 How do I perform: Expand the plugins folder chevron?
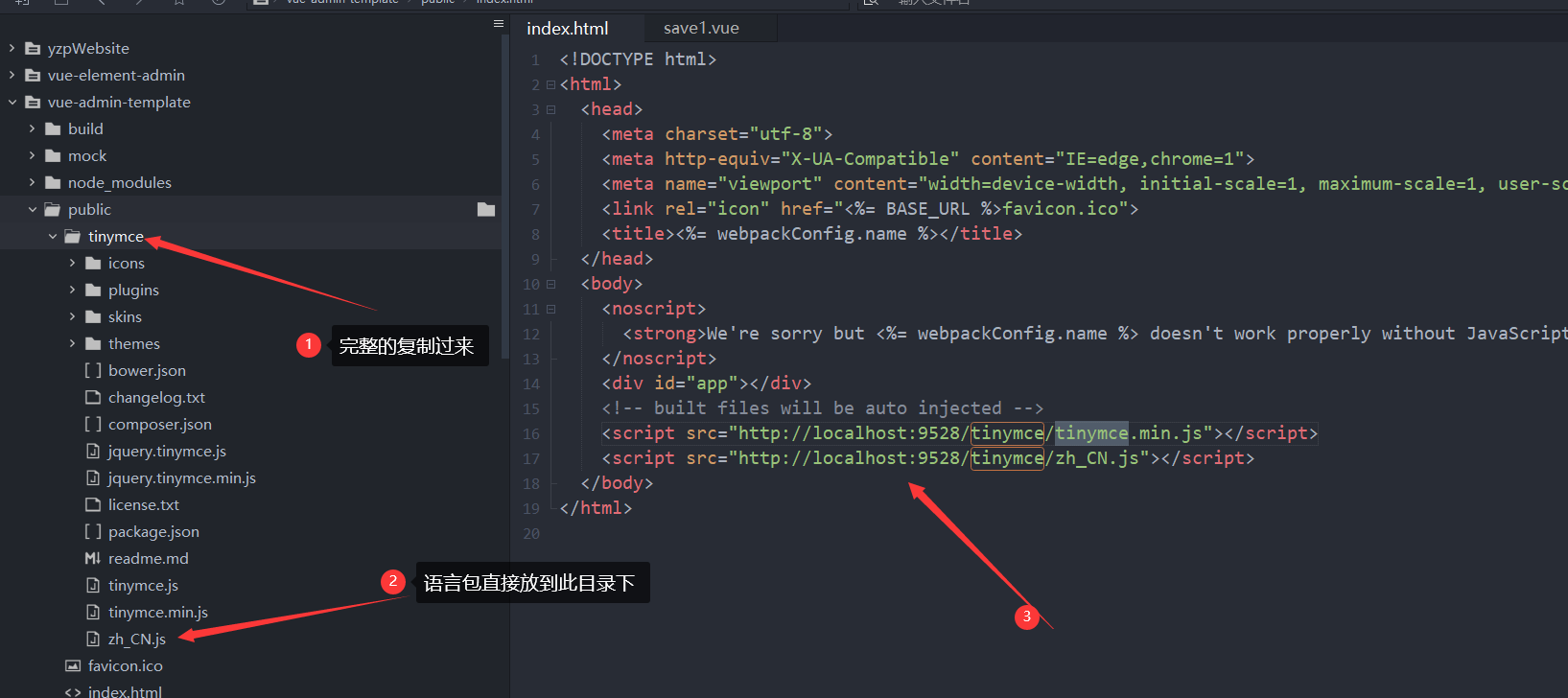(73, 290)
